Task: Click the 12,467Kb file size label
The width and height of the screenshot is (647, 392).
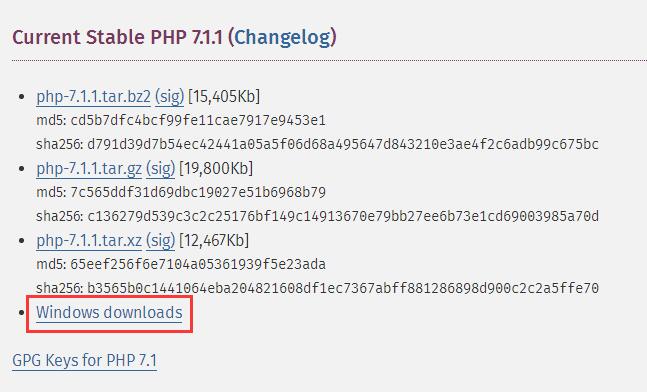Action: [x=214, y=241]
